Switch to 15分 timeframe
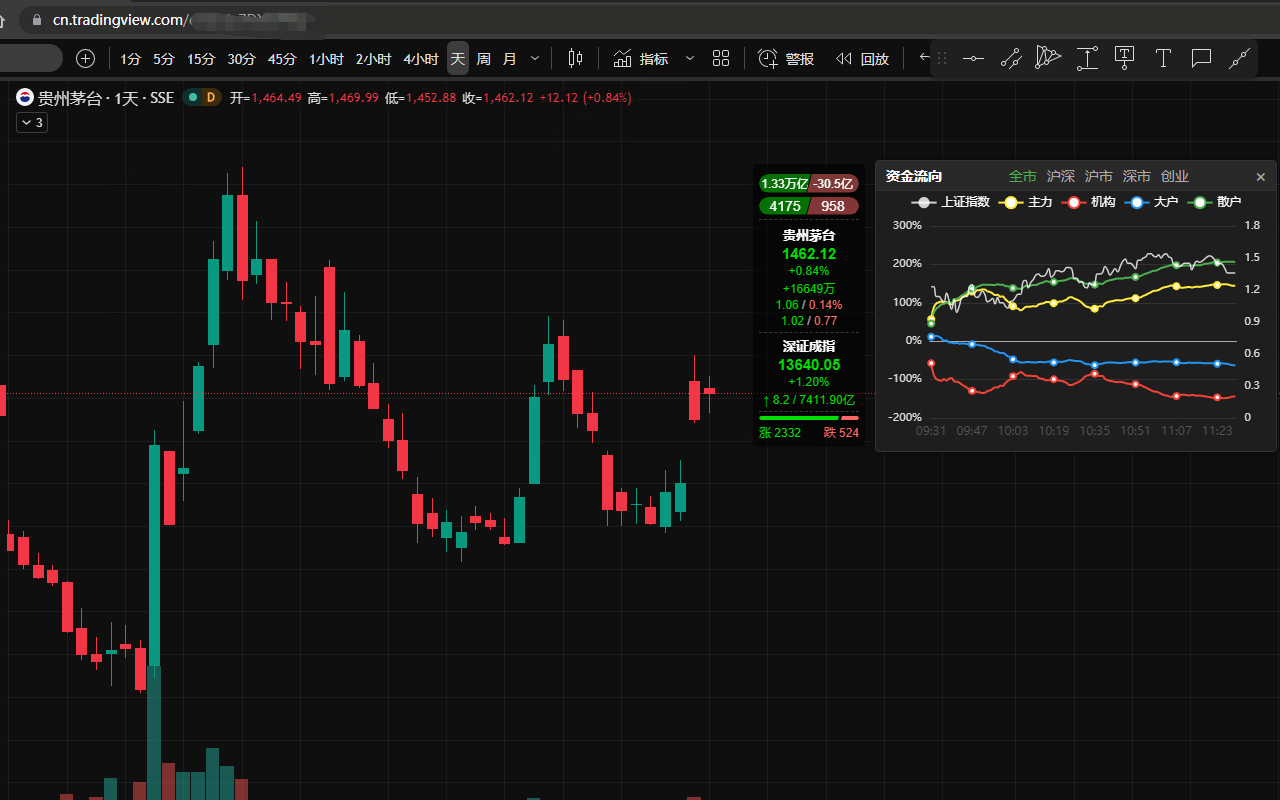 pos(201,59)
